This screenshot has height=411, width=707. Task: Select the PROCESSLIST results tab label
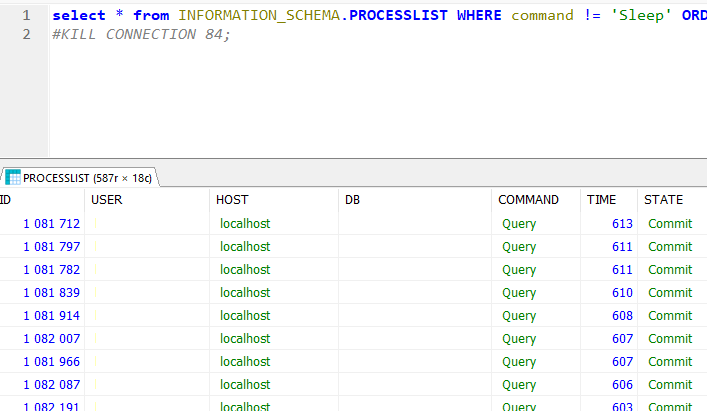(87, 178)
